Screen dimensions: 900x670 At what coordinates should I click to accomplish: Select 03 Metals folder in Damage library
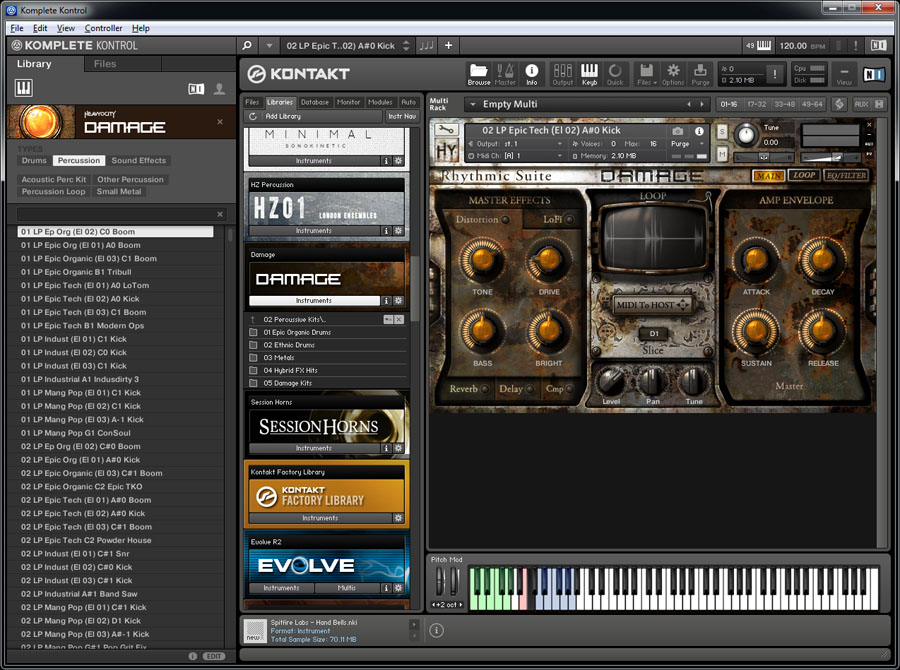(277, 357)
